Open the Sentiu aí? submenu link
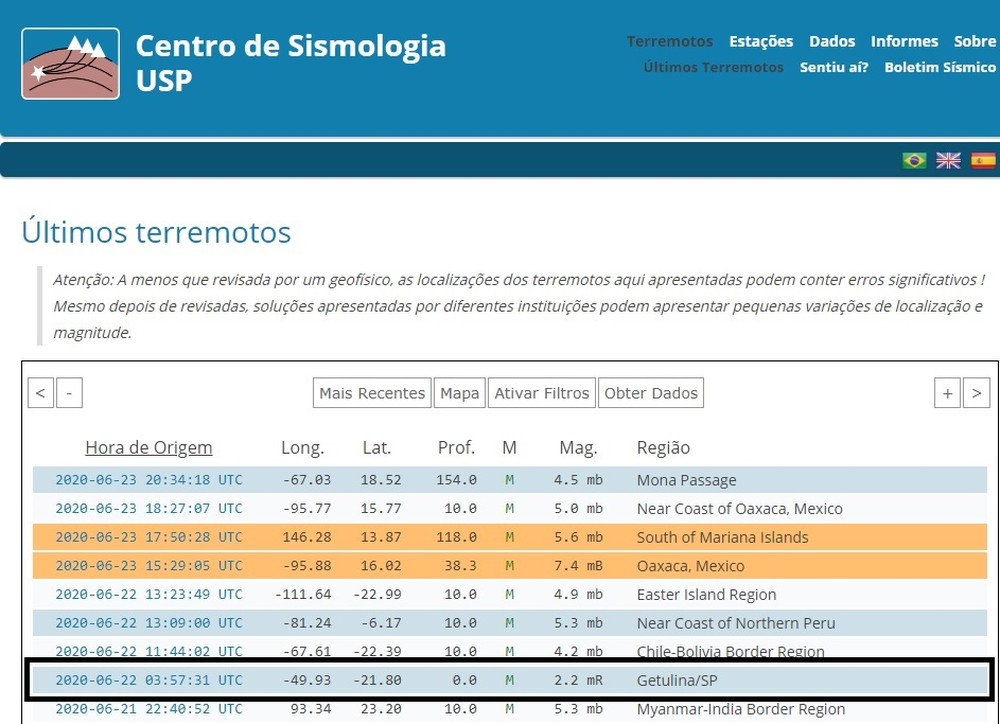The height and width of the screenshot is (724, 1000). [x=834, y=67]
